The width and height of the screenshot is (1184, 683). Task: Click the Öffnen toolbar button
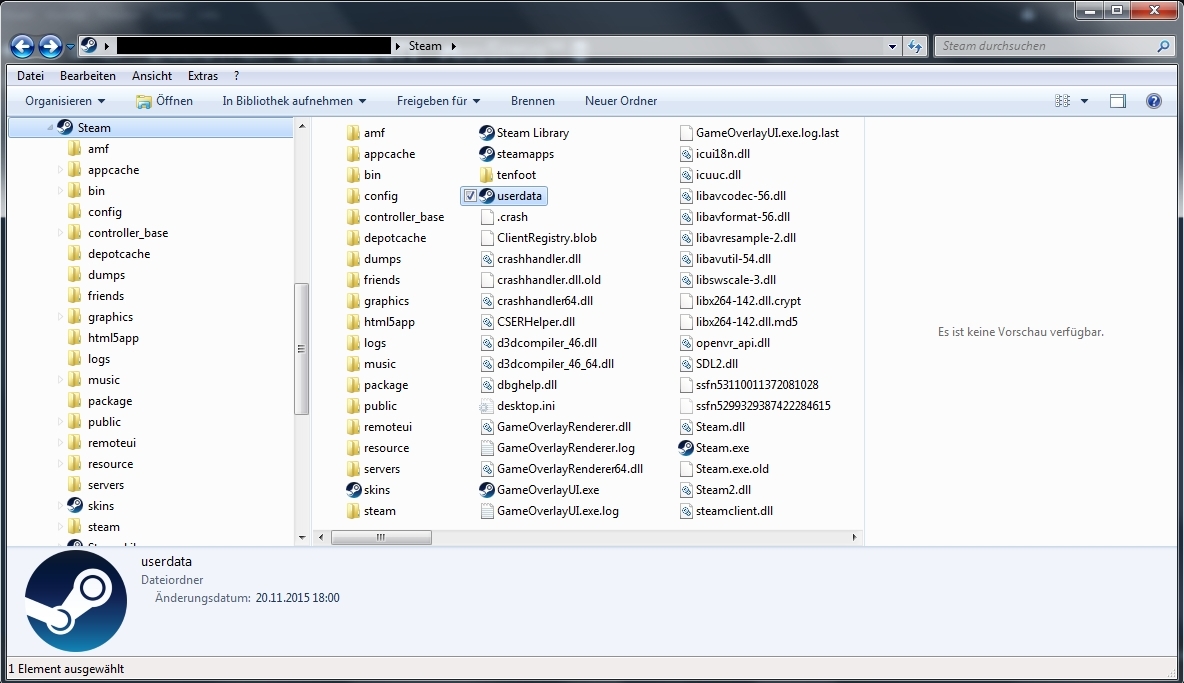[165, 101]
